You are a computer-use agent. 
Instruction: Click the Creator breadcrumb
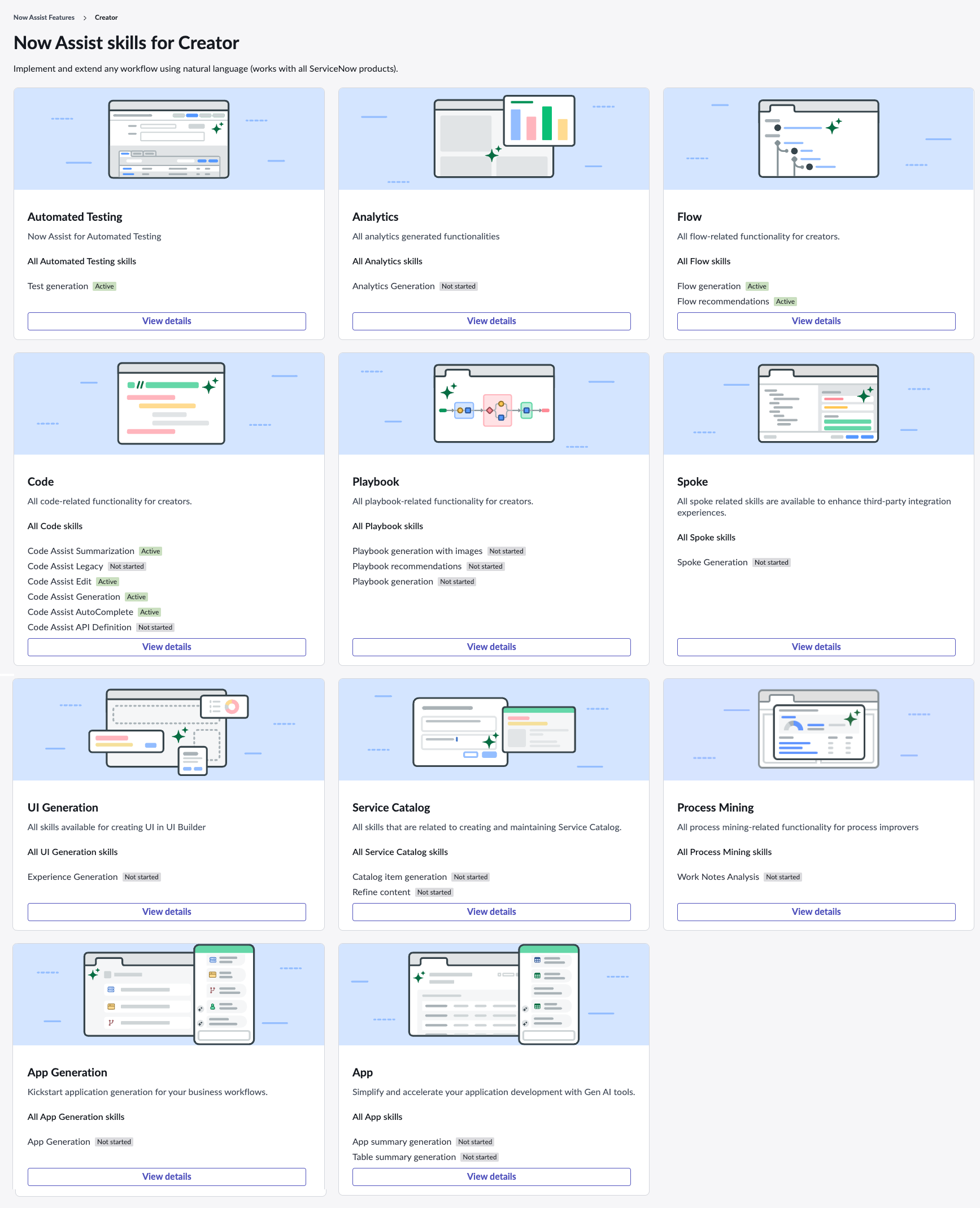[x=106, y=18]
